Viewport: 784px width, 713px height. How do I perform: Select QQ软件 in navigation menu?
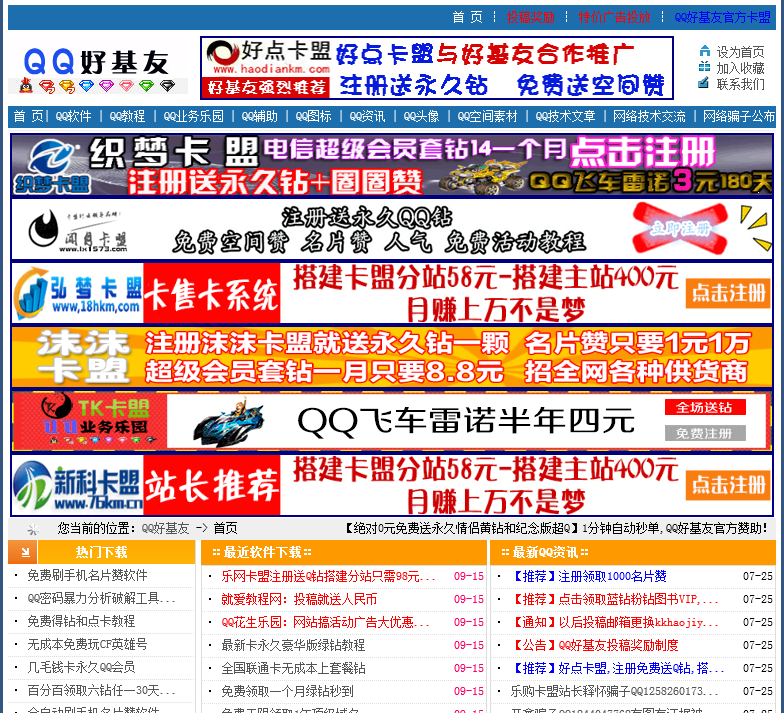[74, 116]
